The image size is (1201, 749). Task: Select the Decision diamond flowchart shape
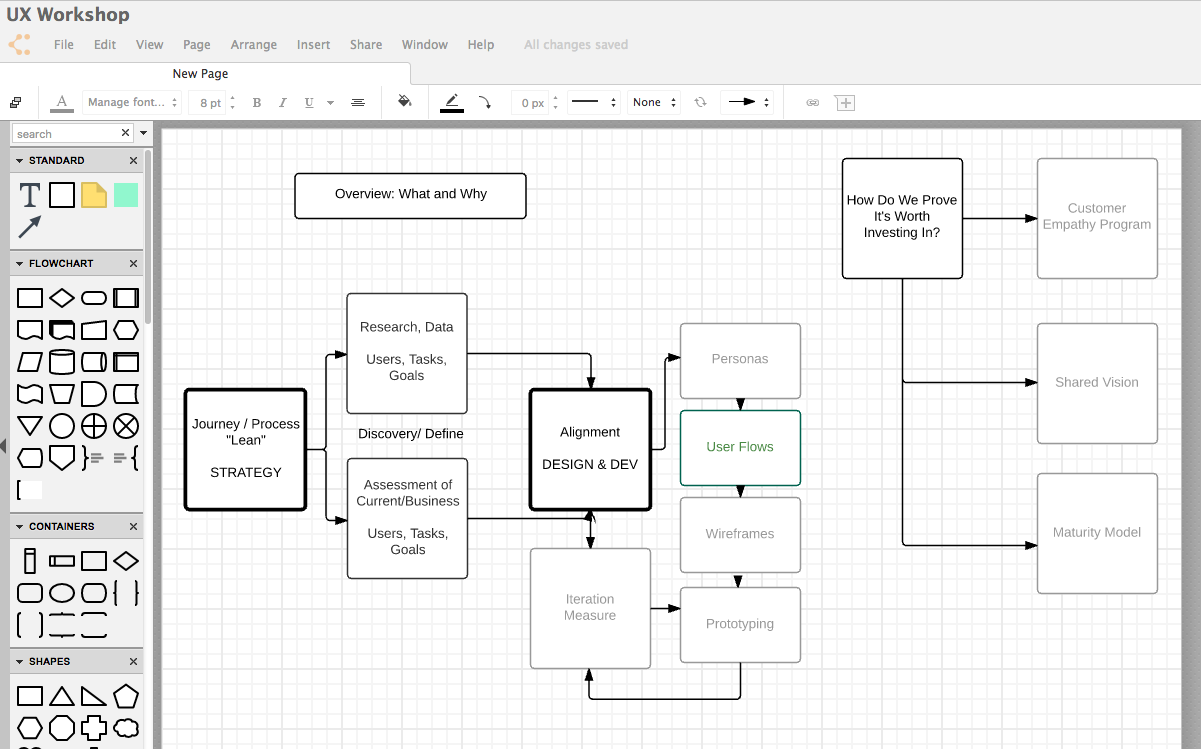pyautogui.click(x=62, y=298)
